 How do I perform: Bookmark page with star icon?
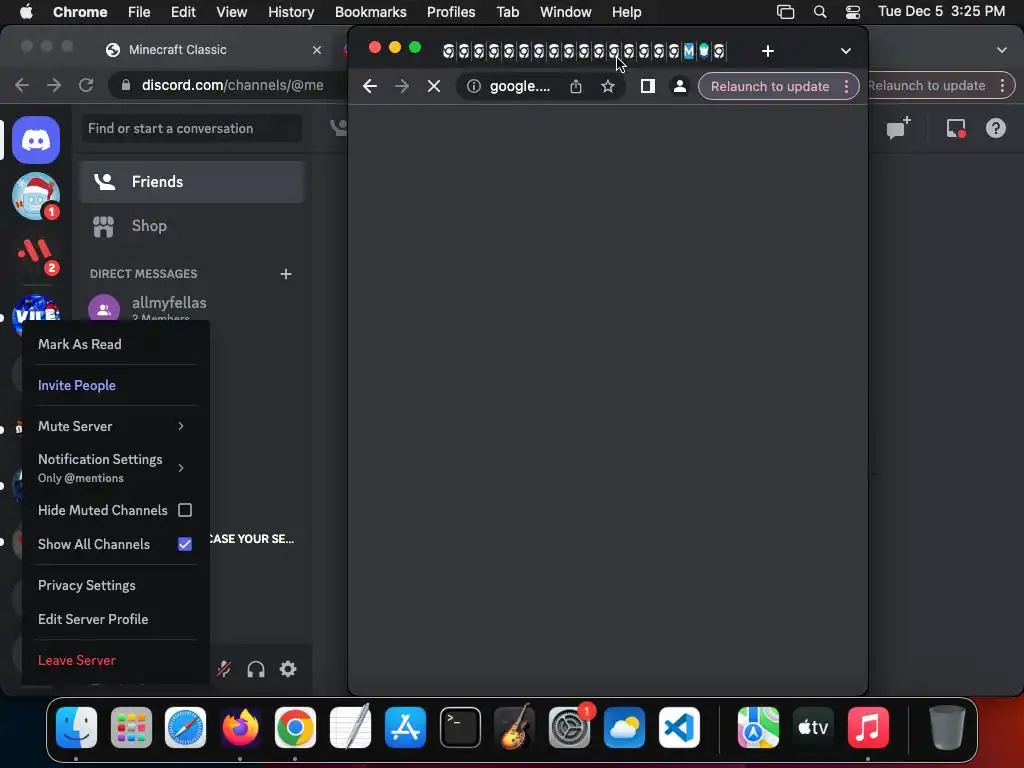pyautogui.click(x=607, y=86)
